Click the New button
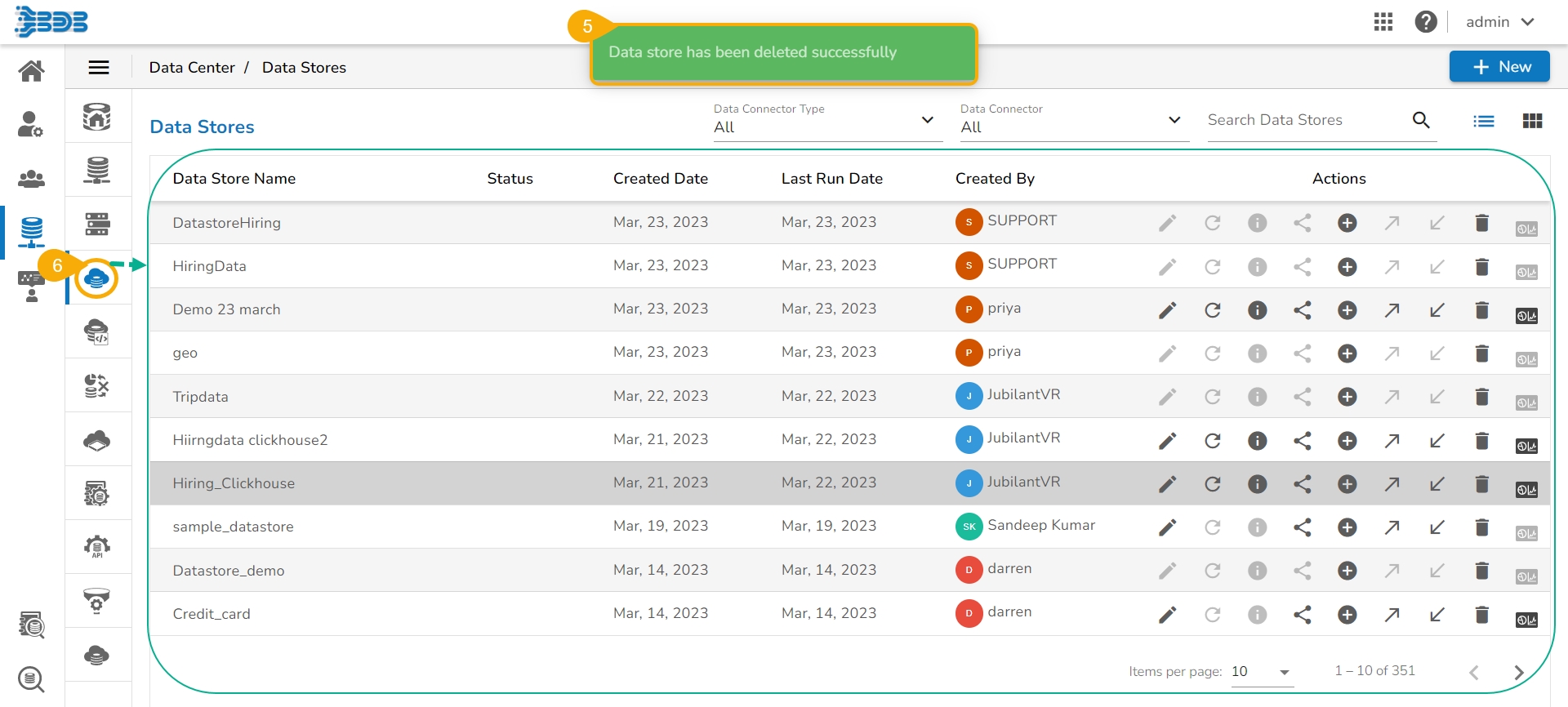The height and width of the screenshot is (707, 1568). click(1499, 67)
